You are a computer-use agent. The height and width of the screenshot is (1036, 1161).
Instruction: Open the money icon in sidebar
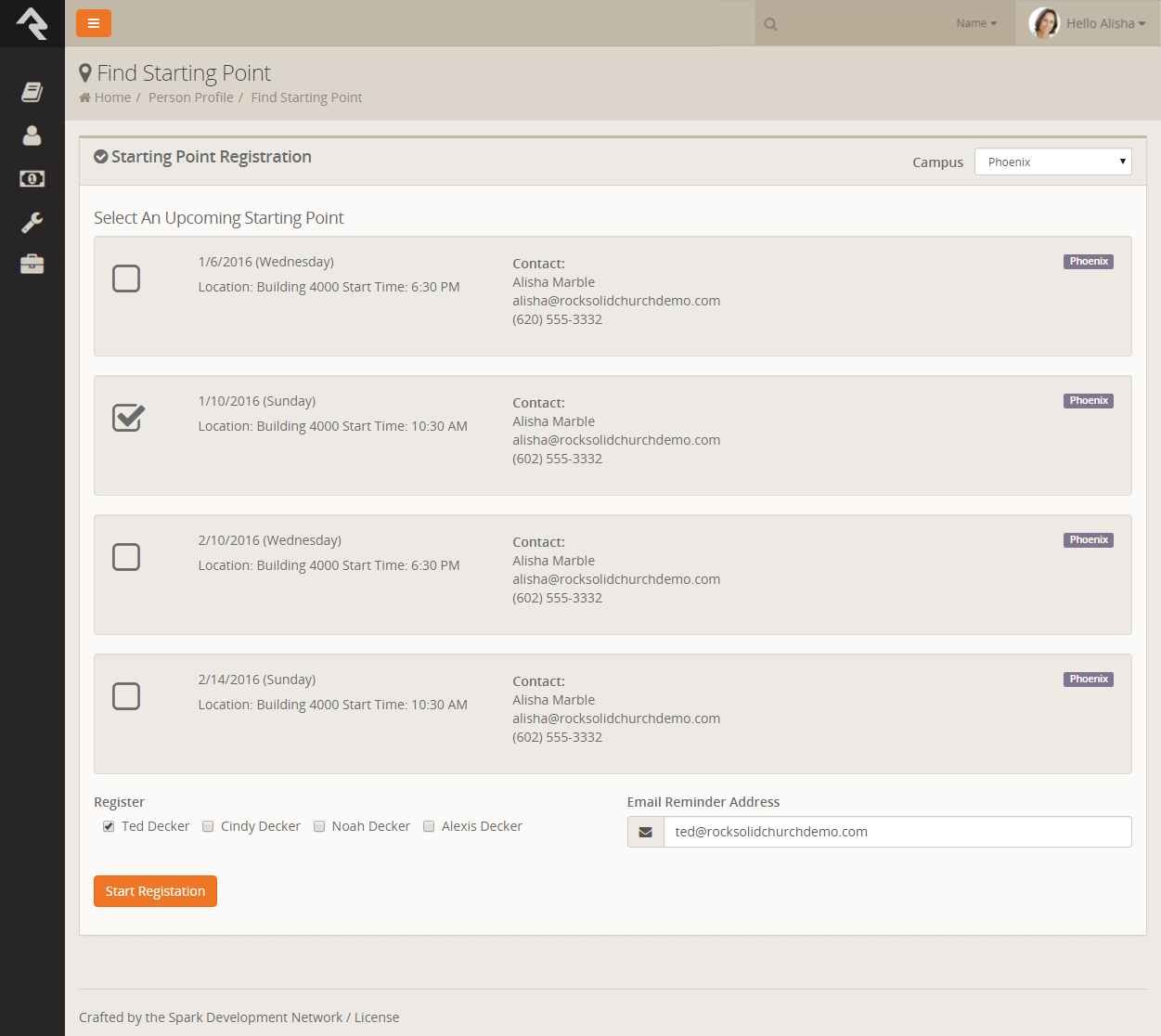point(32,178)
